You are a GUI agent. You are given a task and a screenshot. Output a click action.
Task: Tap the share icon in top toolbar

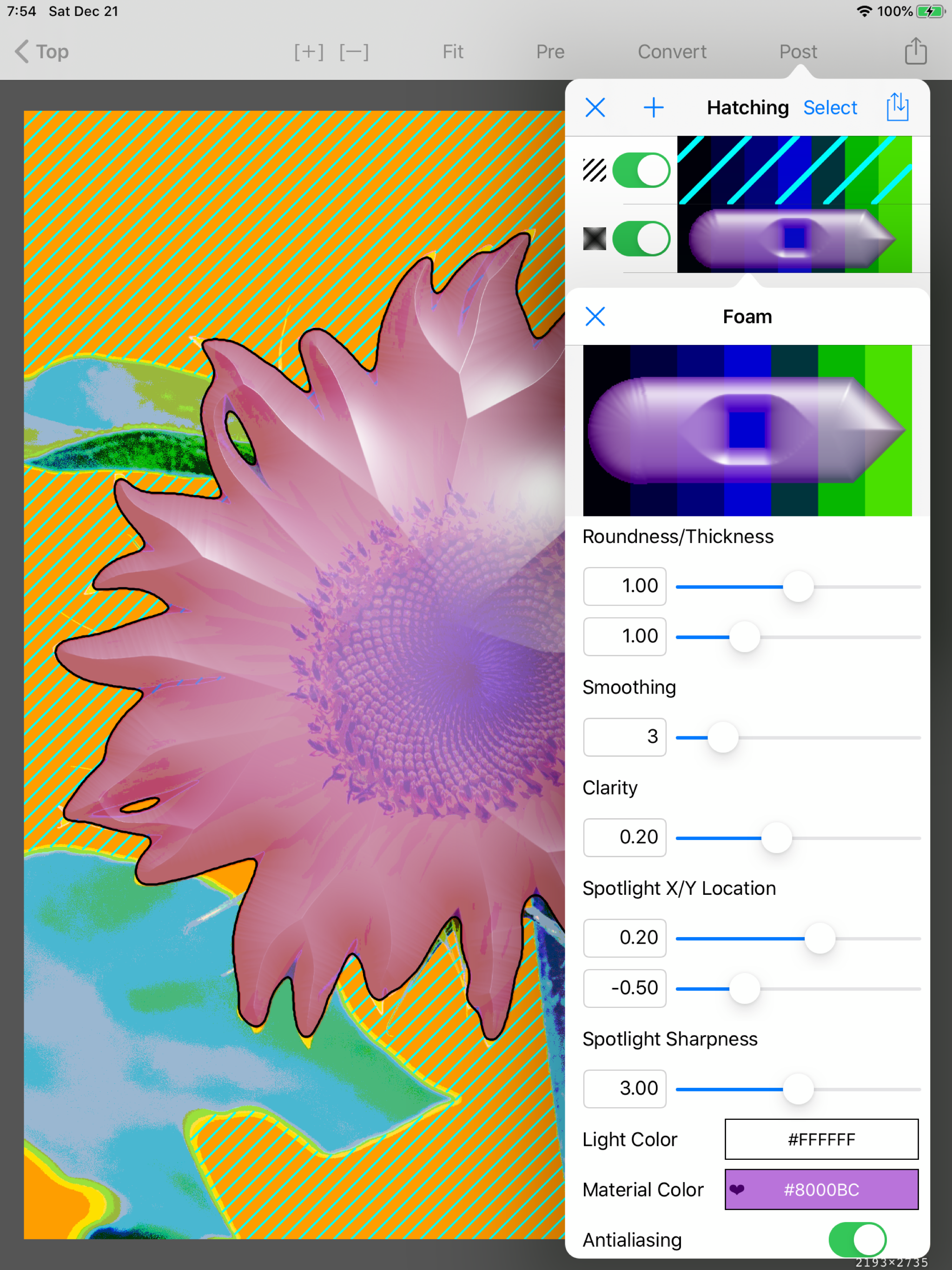coord(915,51)
